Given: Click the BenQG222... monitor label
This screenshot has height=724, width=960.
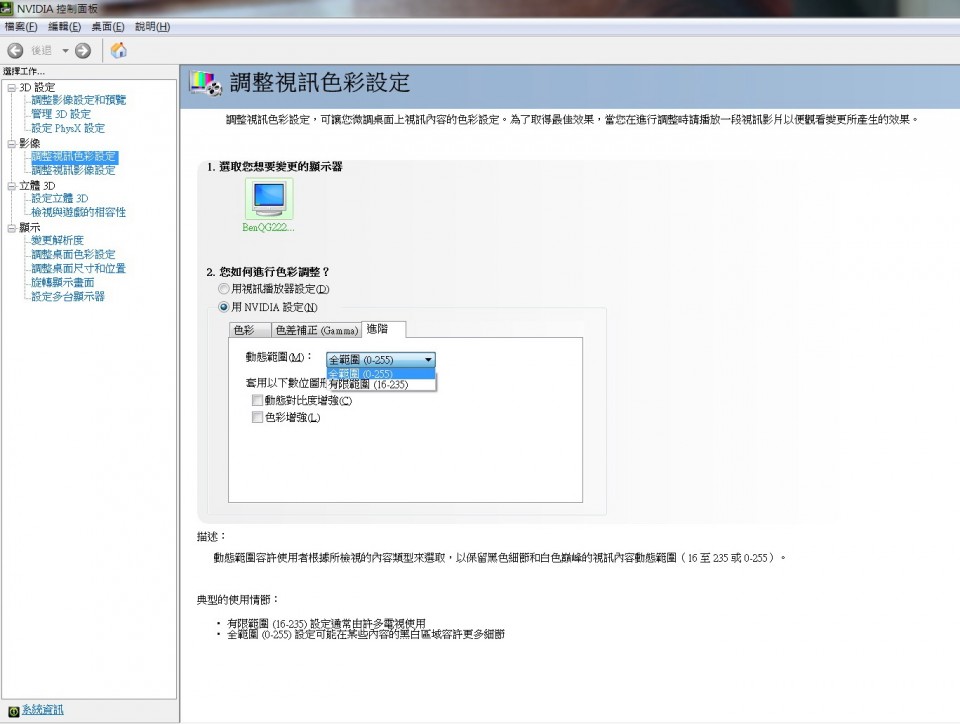Looking at the screenshot, I should pos(268,228).
